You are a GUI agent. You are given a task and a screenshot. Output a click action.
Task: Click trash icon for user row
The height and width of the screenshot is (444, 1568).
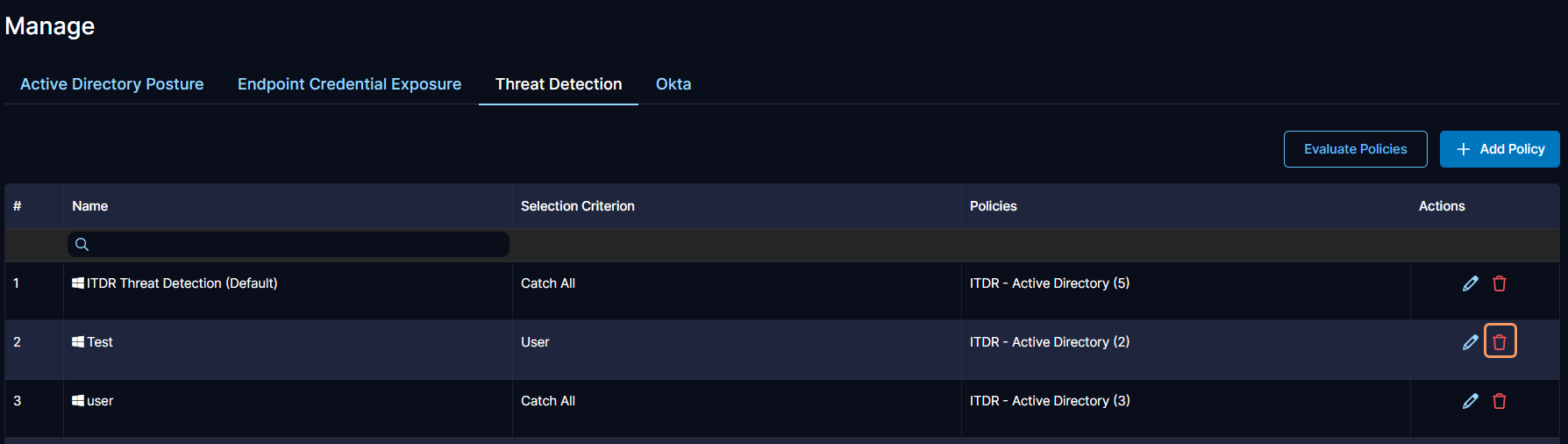point(1500,401)
